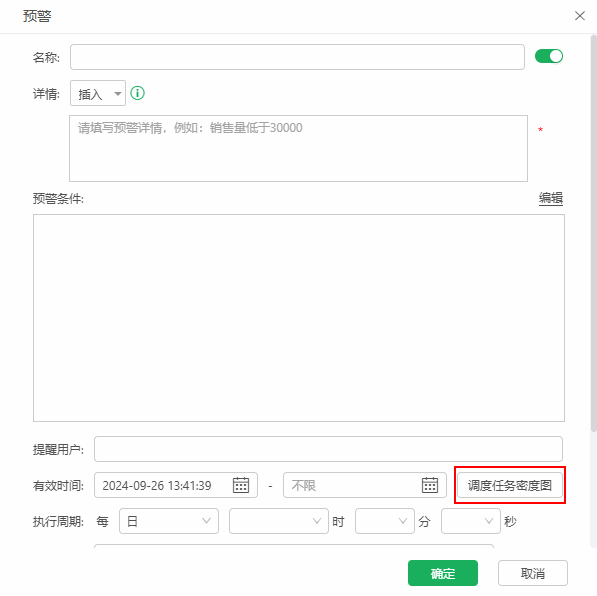Focus the 名称 input field
This screenshot has width=597, height=596.
[x=297, y=57]
